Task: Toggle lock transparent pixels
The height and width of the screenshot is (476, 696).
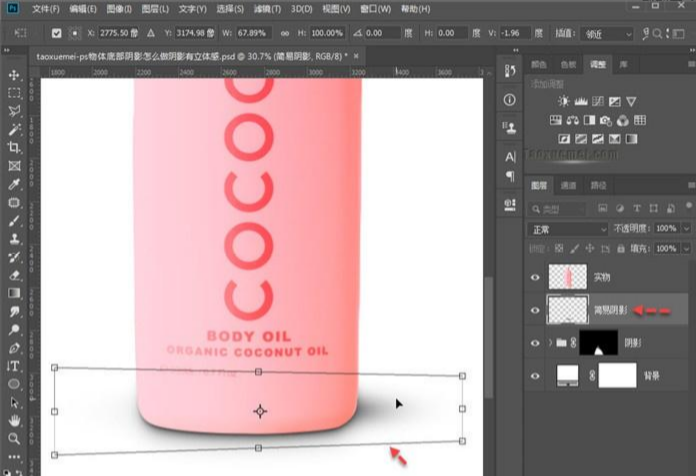Action: (x=559, y=249)
